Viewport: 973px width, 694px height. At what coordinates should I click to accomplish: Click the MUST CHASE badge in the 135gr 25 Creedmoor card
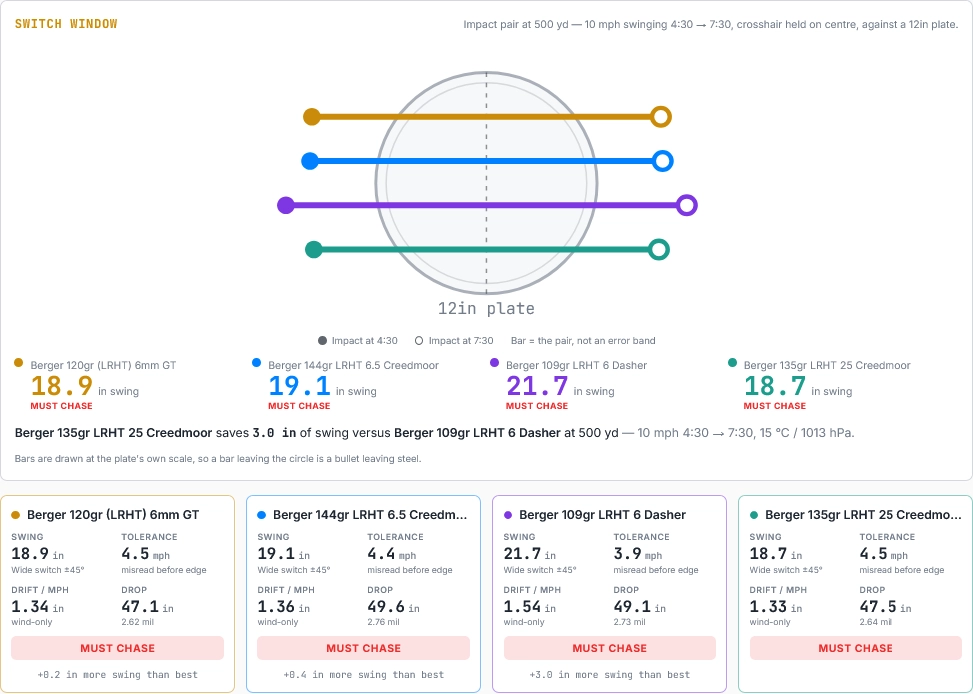(x=856, y=648)
